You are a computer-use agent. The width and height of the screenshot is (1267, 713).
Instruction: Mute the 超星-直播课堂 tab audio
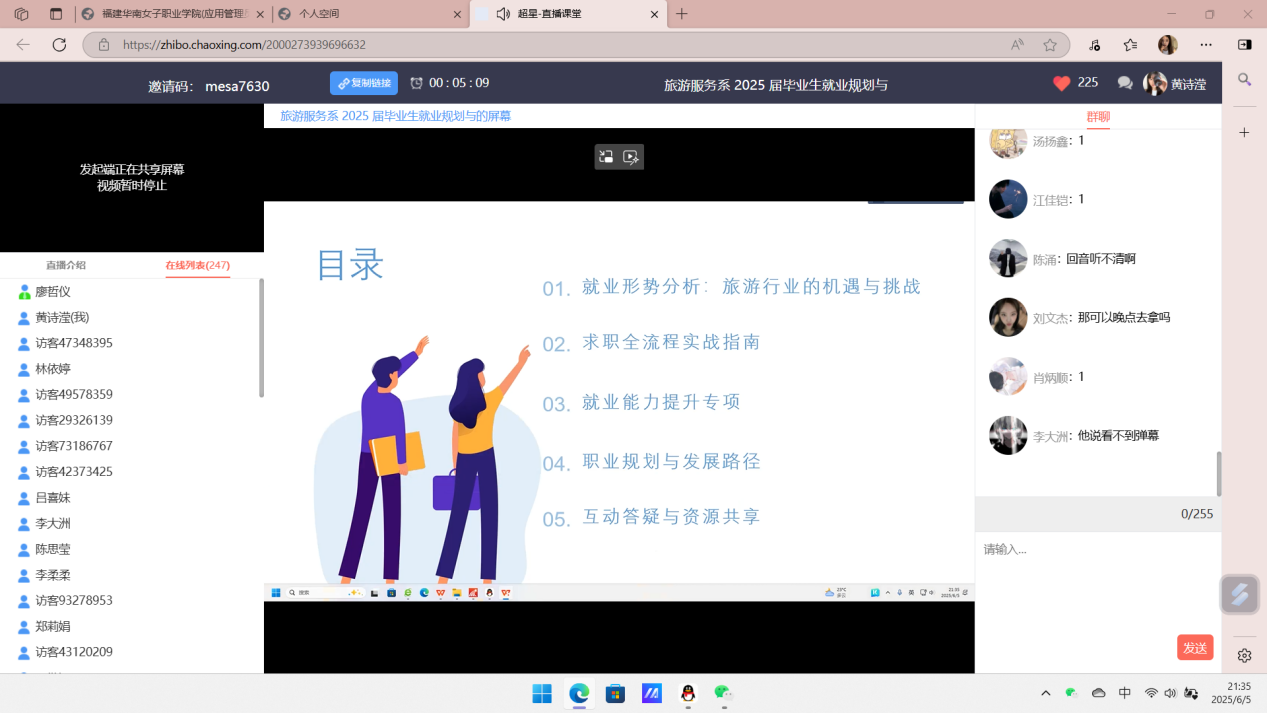503,14
